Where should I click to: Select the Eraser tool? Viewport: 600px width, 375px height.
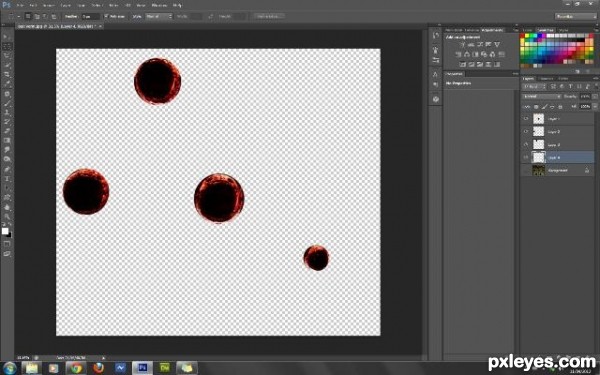coord(7,131)
